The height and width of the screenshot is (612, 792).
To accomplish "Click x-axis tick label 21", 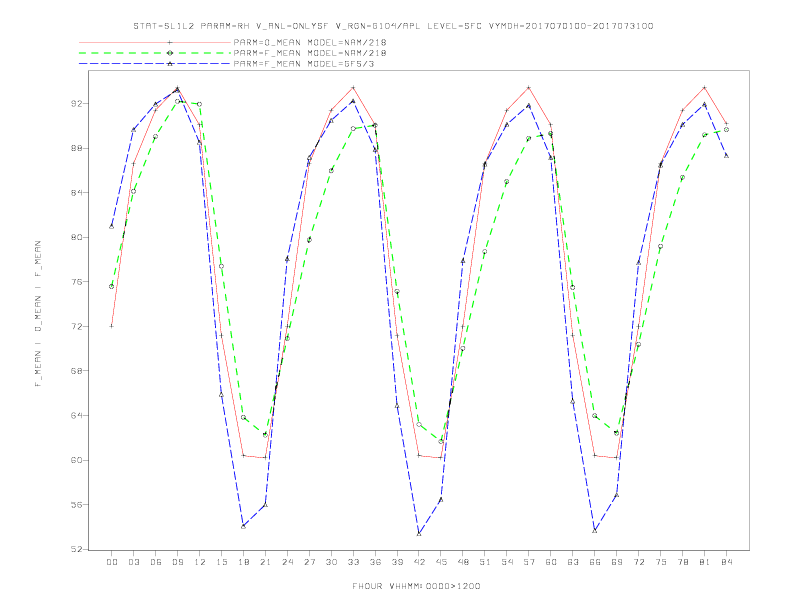I will point(266,562).
